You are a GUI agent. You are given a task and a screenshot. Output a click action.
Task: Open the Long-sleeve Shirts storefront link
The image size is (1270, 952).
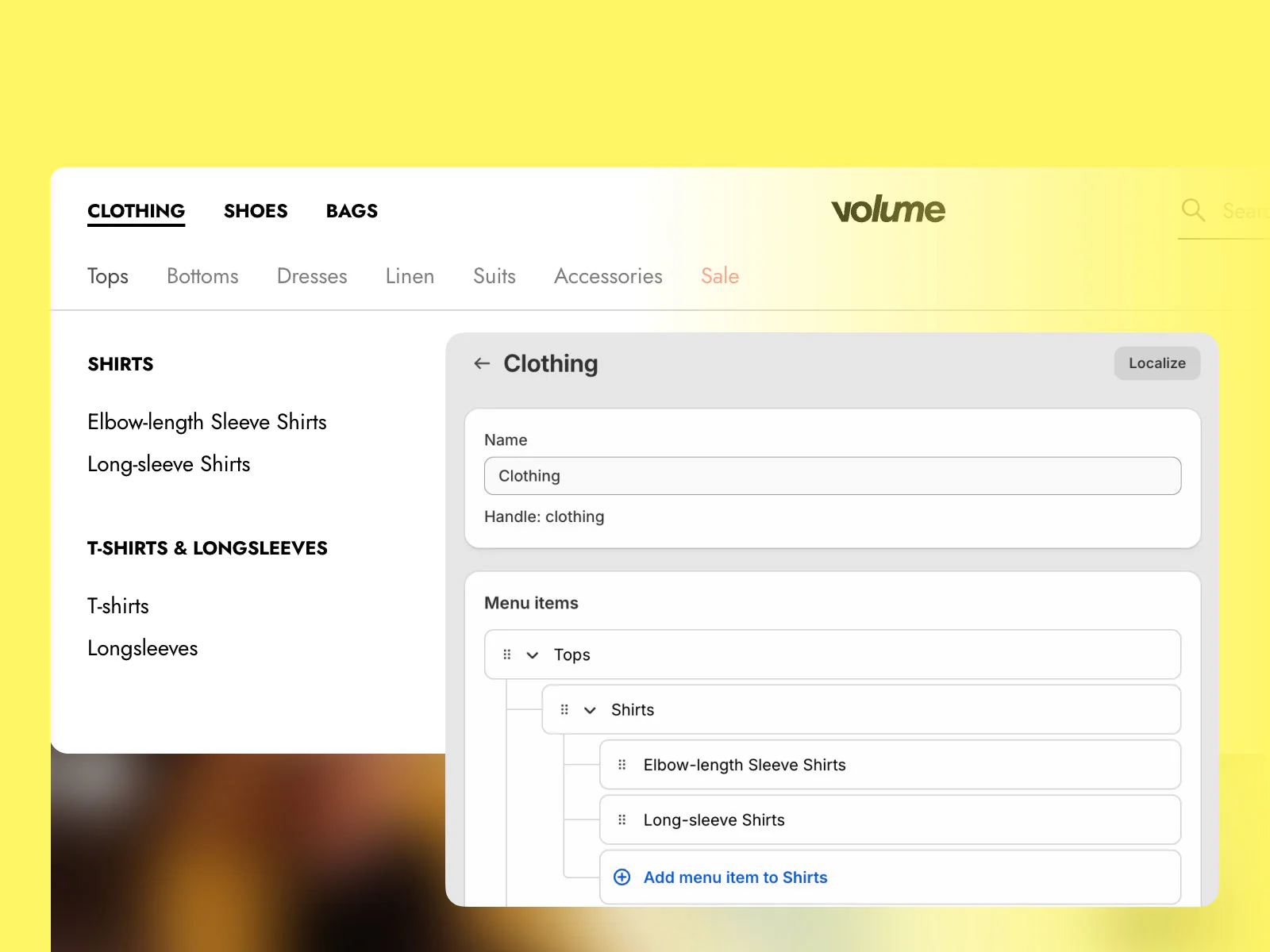coord(169,464)
